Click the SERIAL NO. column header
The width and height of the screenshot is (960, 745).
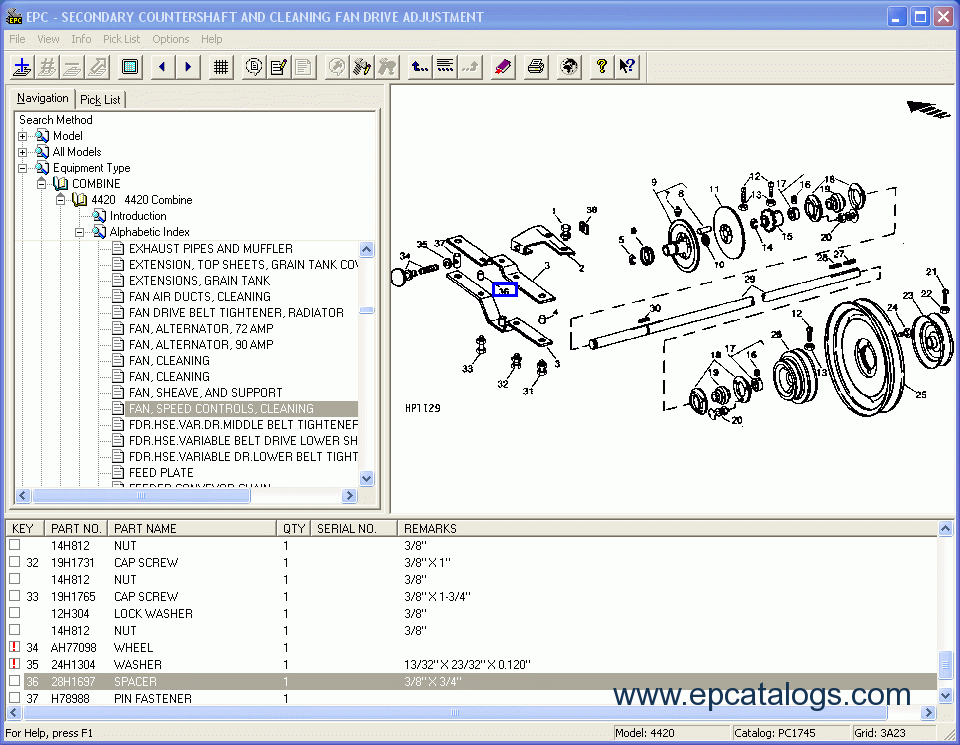tap(354, 528)
